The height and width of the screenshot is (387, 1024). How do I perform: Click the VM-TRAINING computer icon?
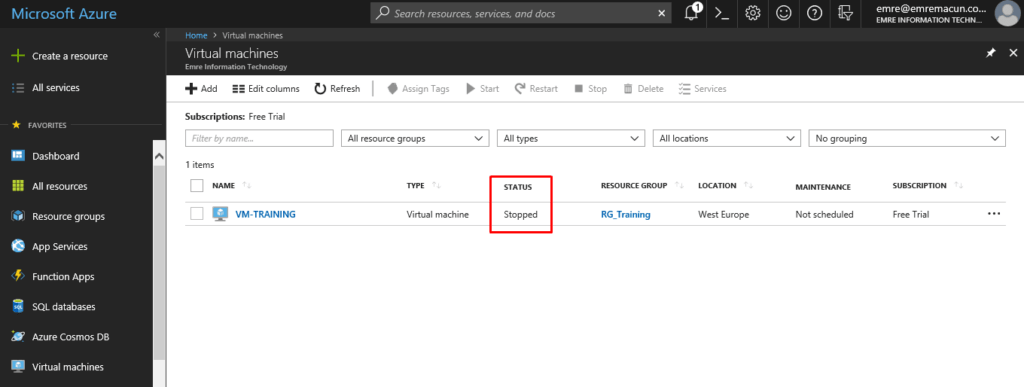coord(220,214)
